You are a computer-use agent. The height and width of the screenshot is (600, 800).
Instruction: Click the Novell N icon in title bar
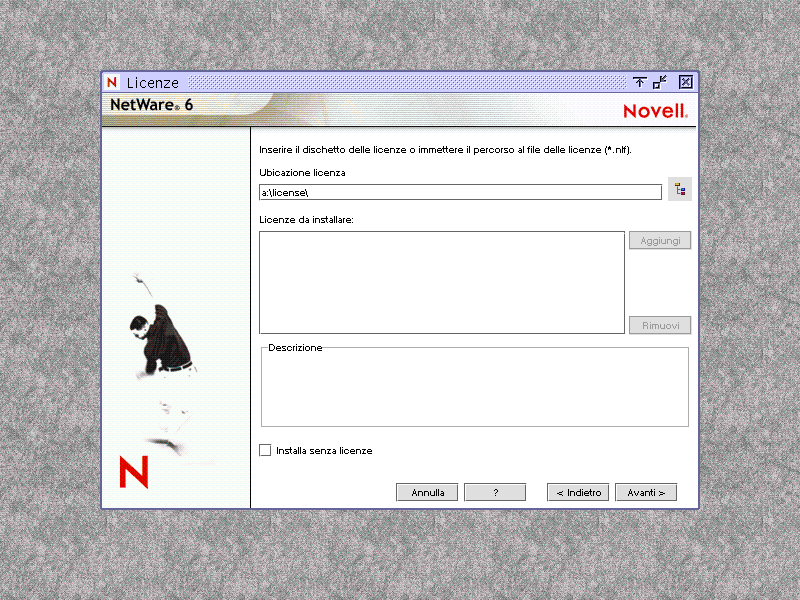(112, 82)
